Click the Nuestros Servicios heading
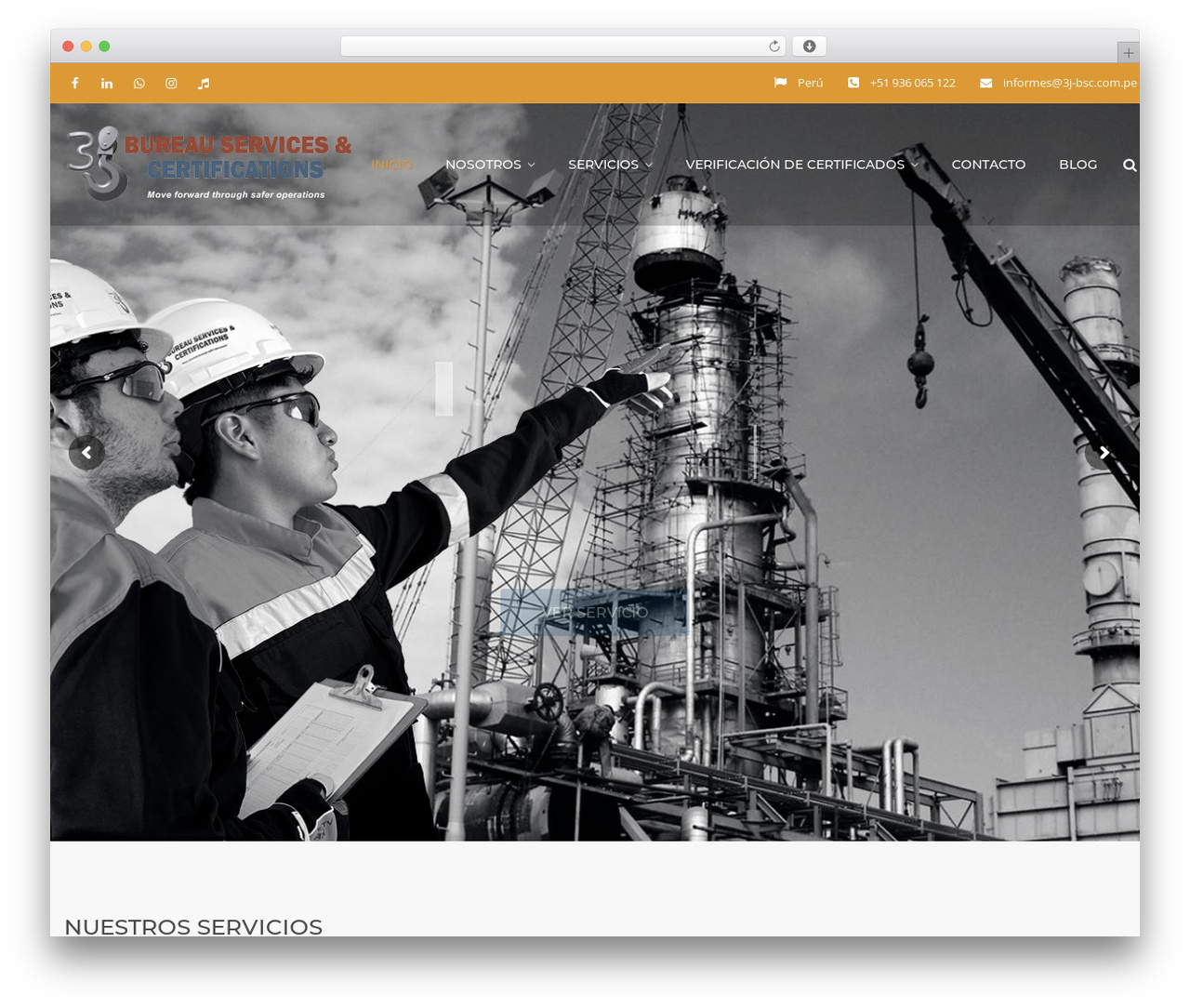 193,926
